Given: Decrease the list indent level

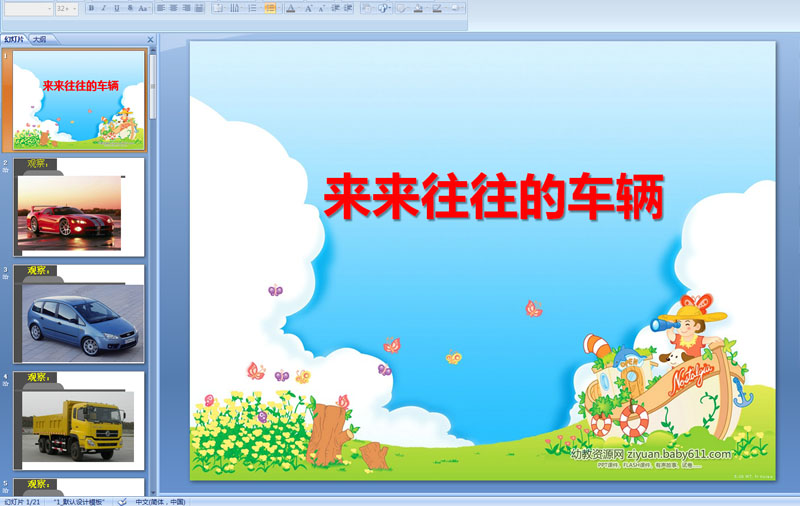Looking at the screenshot, I should pyautogui.click(x=335, y=8).
